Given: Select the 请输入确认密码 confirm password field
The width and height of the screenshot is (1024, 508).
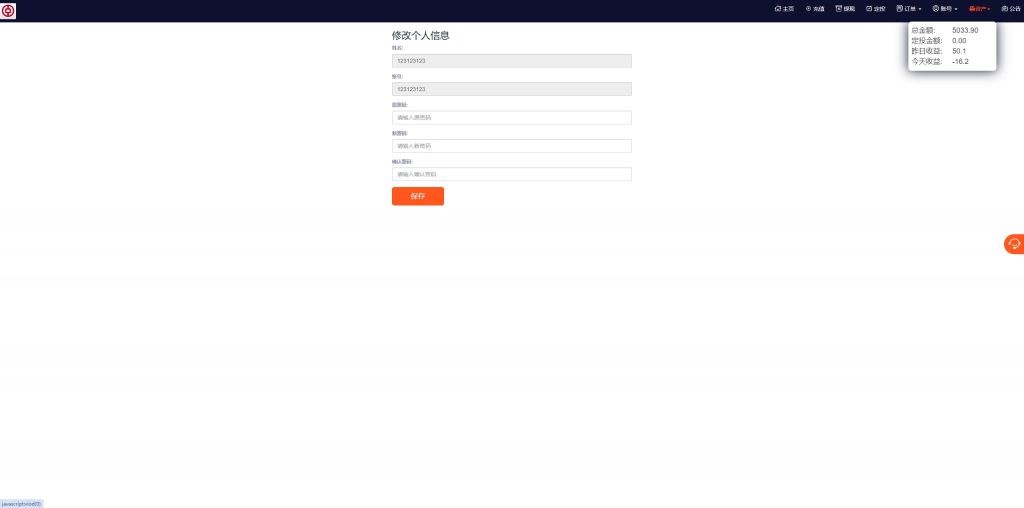Looking at the screenshot, I should [511, 174].
